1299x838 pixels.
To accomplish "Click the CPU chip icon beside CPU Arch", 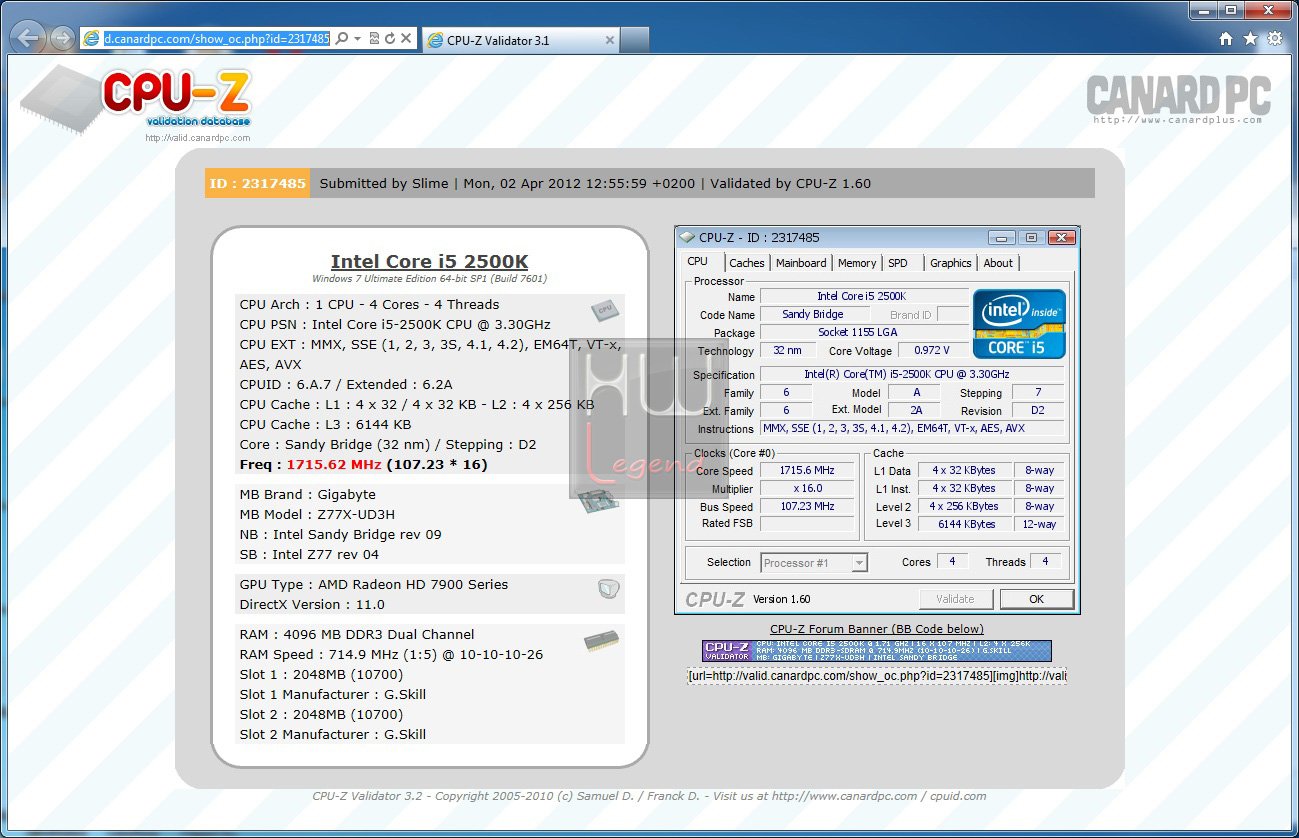I will (603, 310).
